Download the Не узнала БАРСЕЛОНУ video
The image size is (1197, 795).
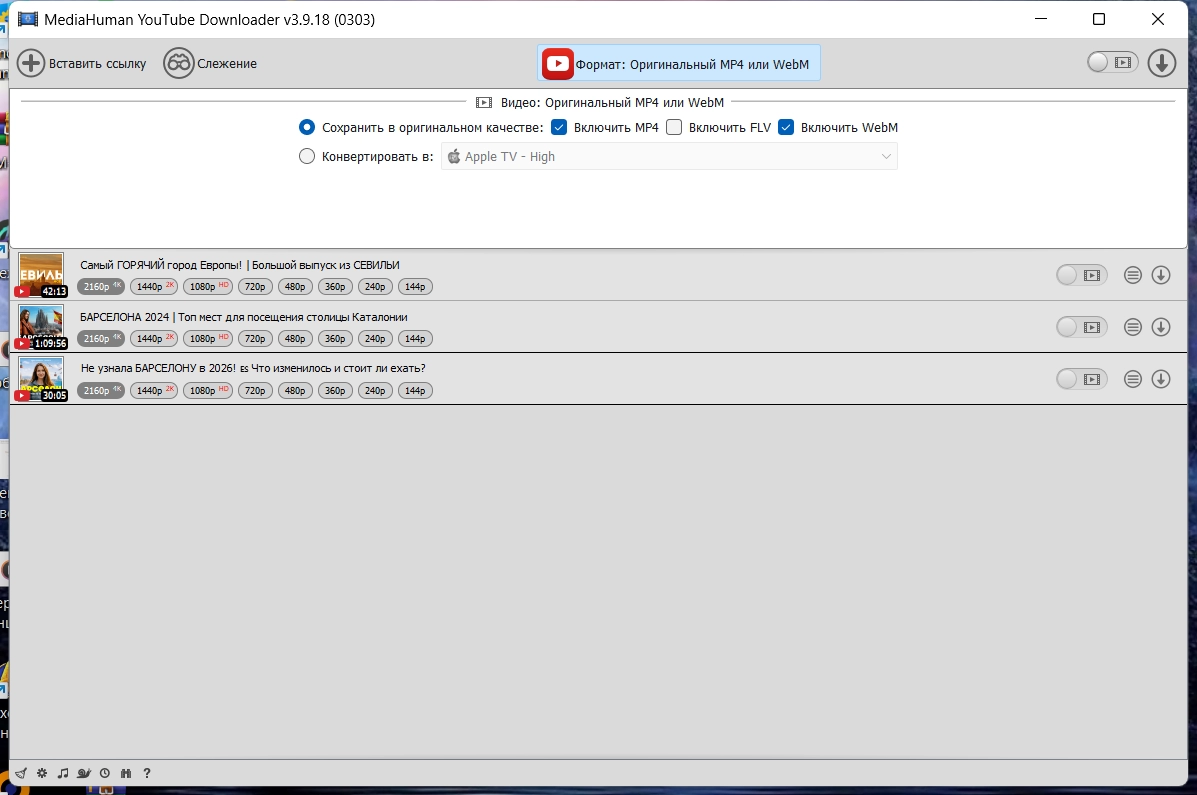1161,379
